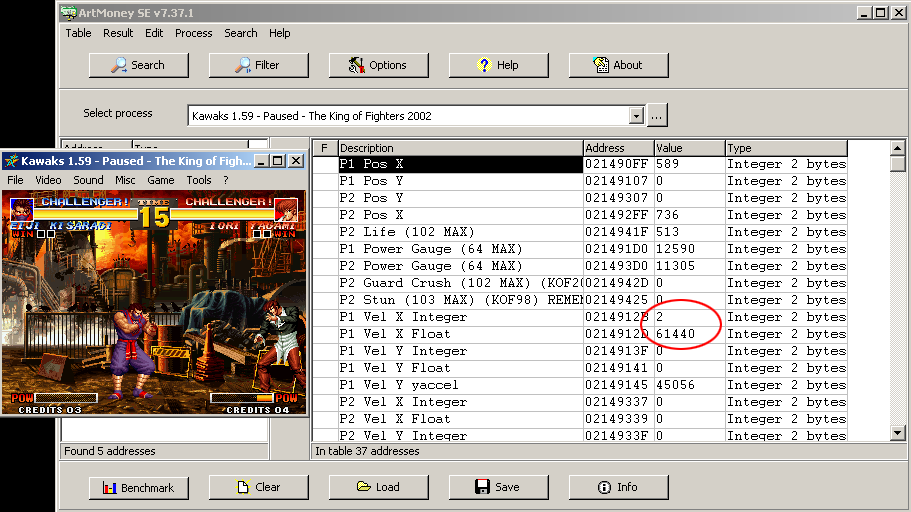Open Options with the tools icon

pyautogui.click(x=378, y=65)
